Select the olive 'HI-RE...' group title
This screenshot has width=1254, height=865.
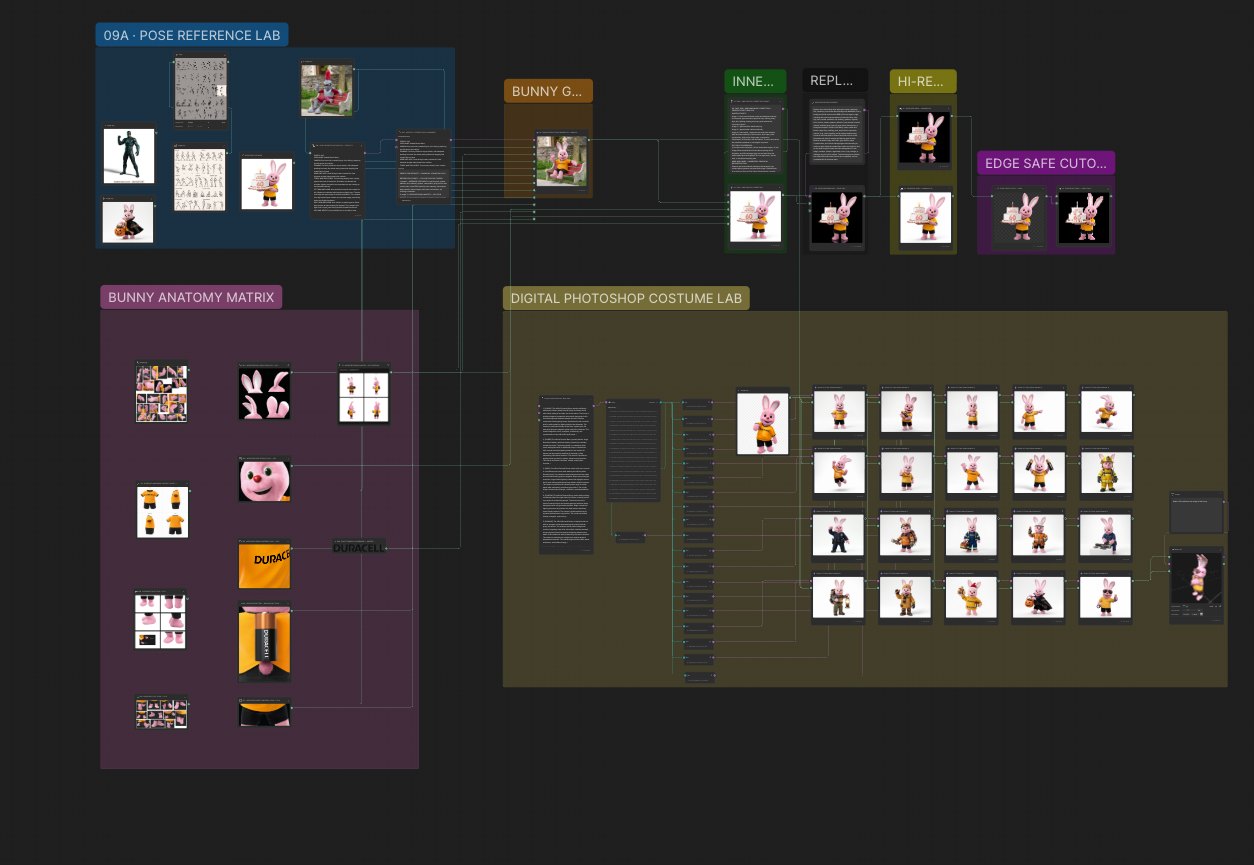coord(922,81)
